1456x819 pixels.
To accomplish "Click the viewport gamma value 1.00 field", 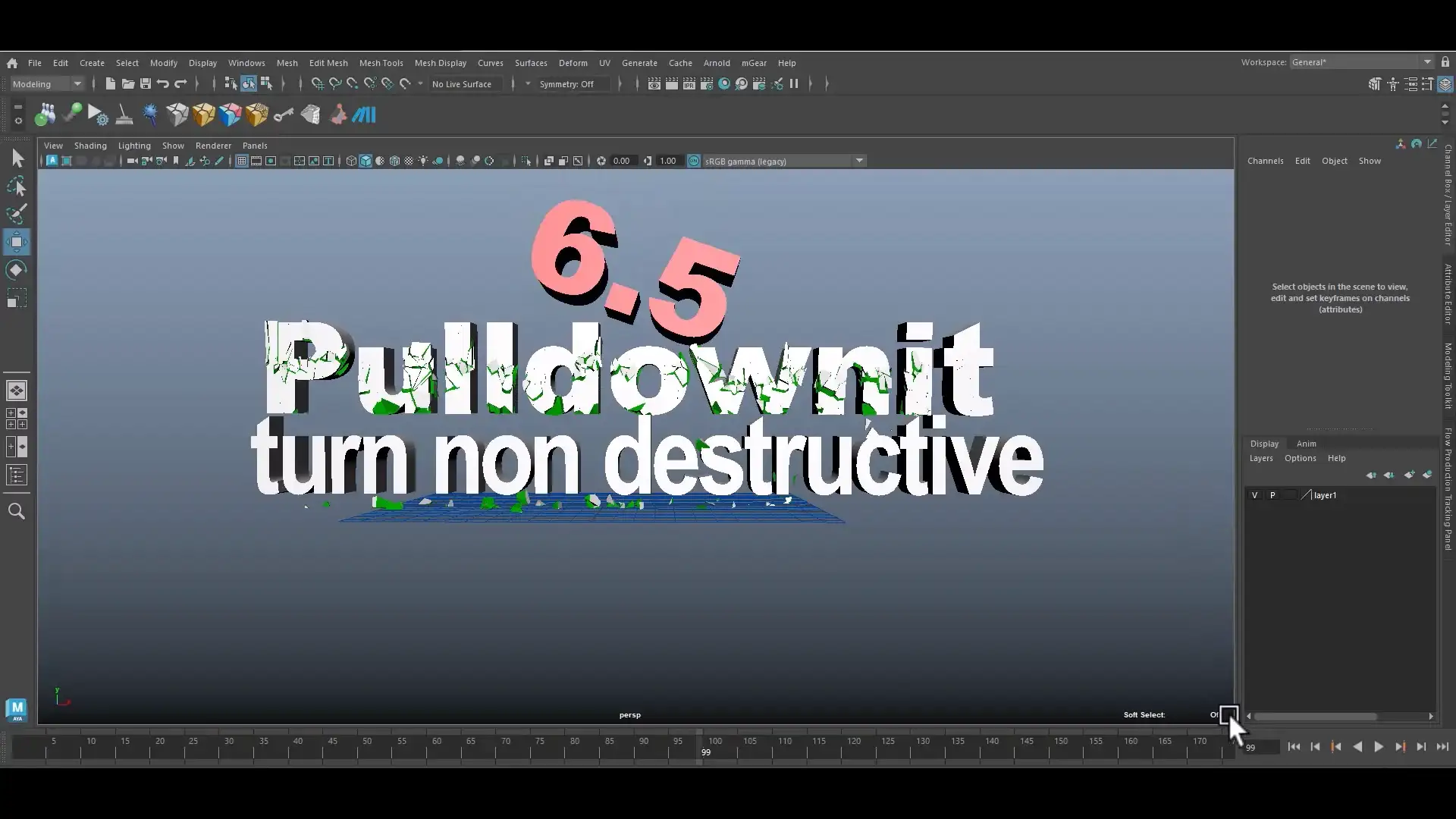I will click(x=668, y=161).
